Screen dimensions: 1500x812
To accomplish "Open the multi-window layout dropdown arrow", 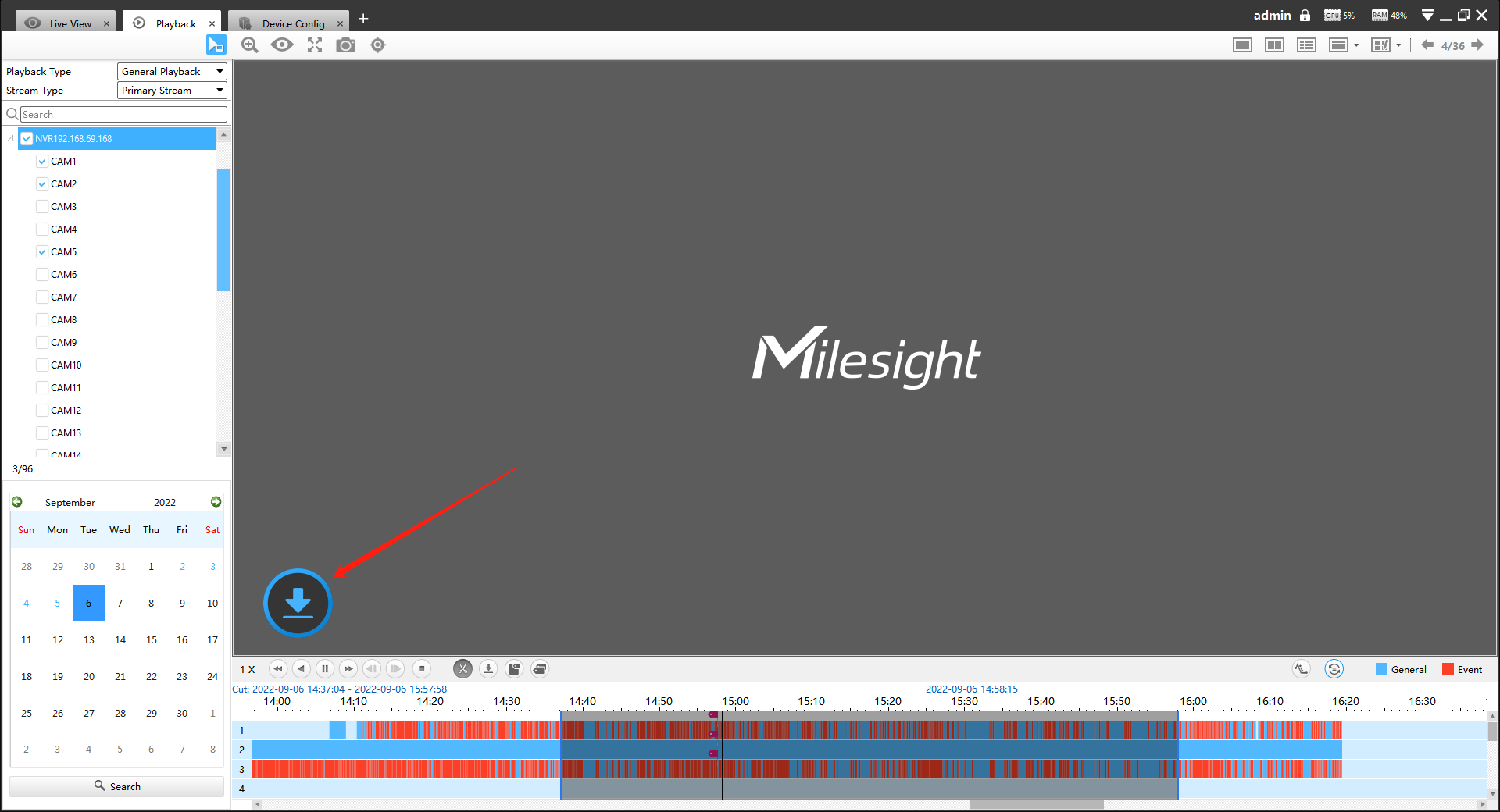I will coord(1356,45).
